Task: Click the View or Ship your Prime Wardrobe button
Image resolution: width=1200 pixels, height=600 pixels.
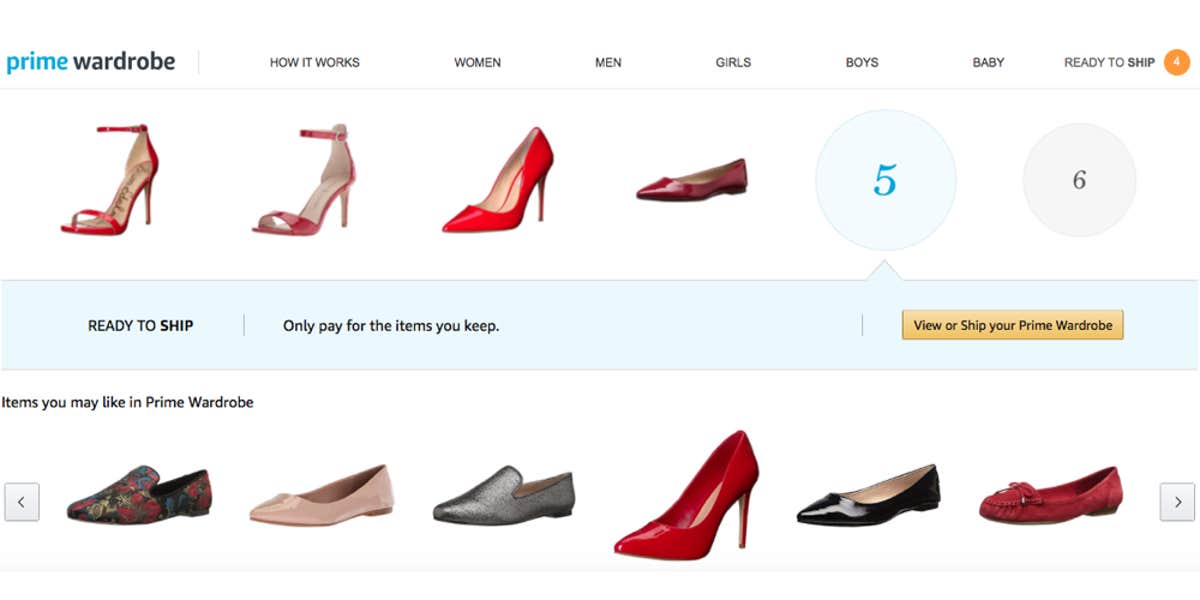Action: pyautogui.click(x=1013, y=325)
